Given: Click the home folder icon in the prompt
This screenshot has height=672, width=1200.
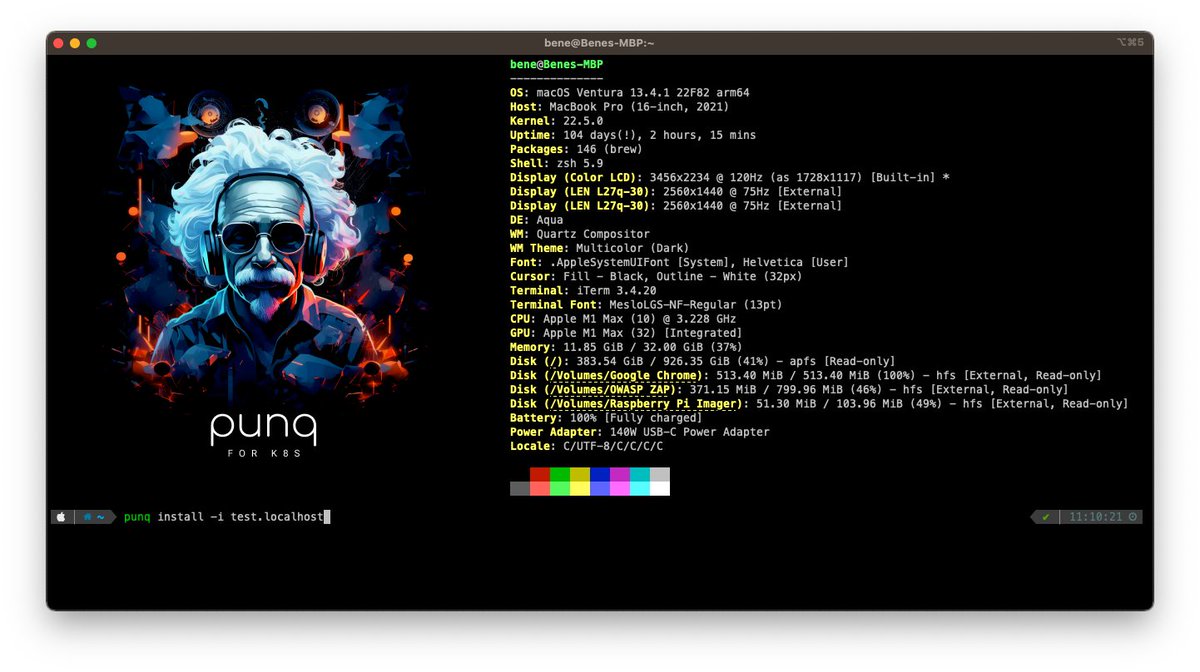Looking at the screenshot, I should tap(88, 517).
